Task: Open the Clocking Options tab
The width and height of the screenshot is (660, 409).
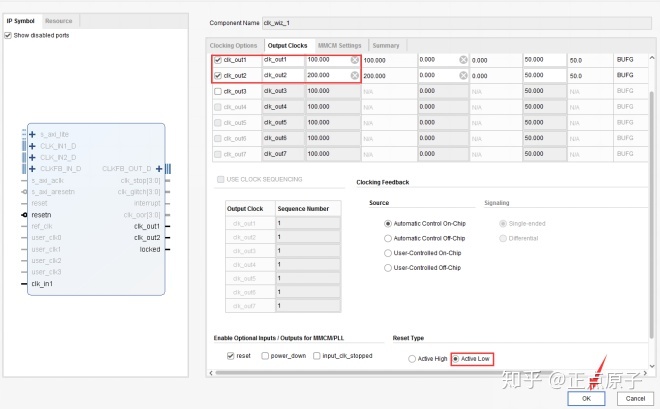Action: pyautogui.click(x=233, y=45)
